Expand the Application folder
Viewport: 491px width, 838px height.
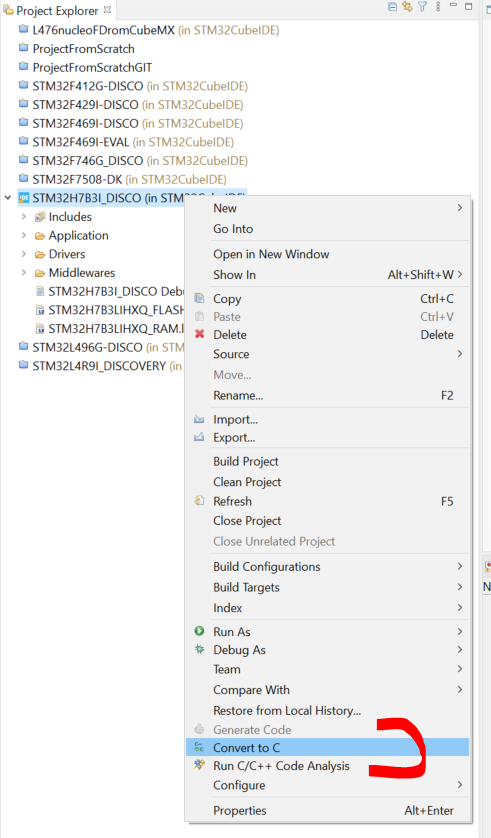pyautogui.click(x=24, y=235)
